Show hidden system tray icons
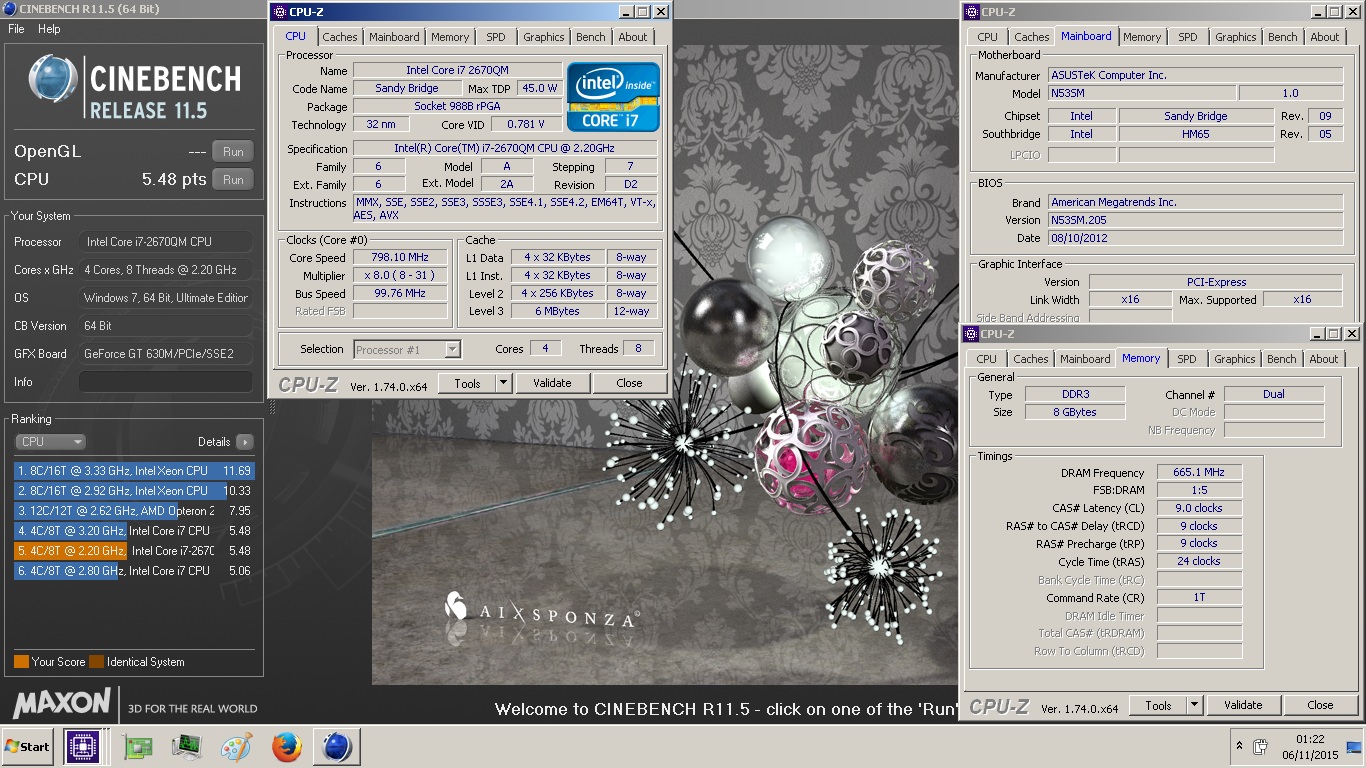 (x=1240, y=747)
